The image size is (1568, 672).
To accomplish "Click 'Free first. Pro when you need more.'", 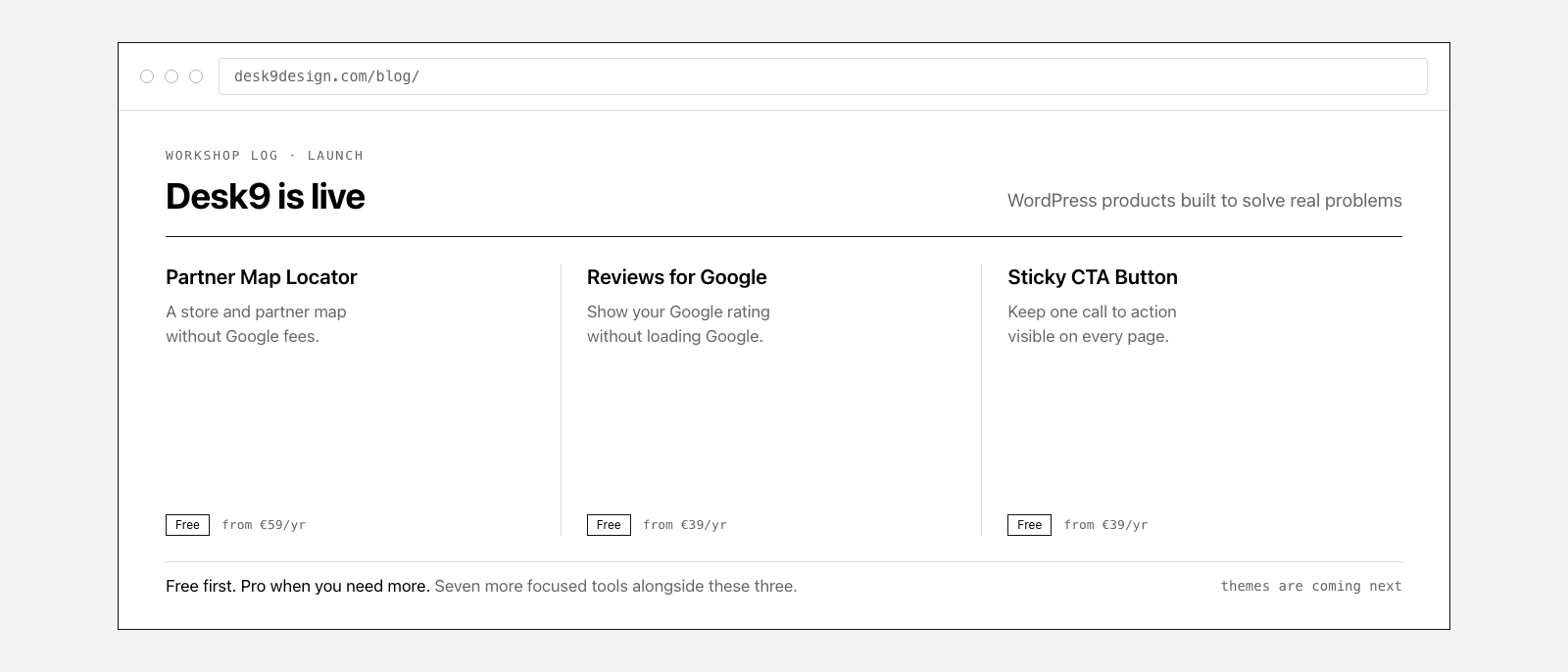I will pyautogui.click(x=298, y=586).
